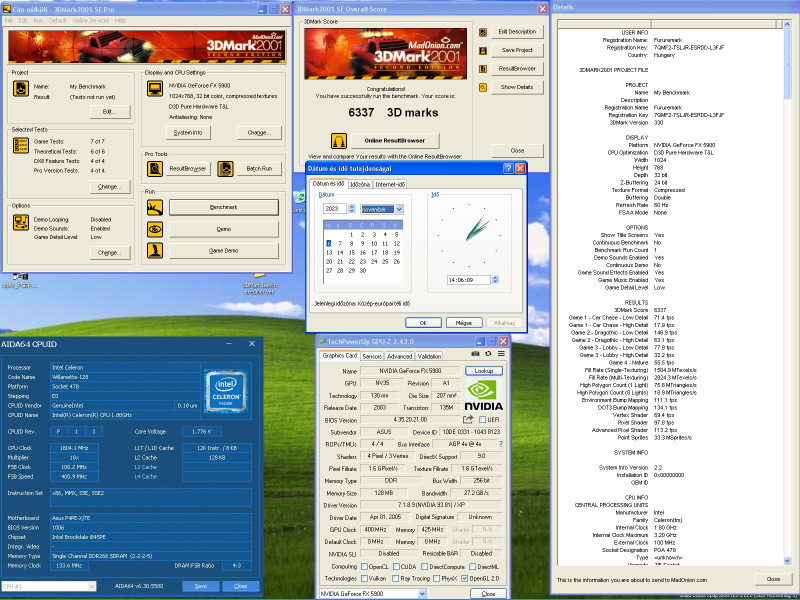Click the Save button in AIDA64 CPUID
The image size is (800, 600).
(201, 586)
